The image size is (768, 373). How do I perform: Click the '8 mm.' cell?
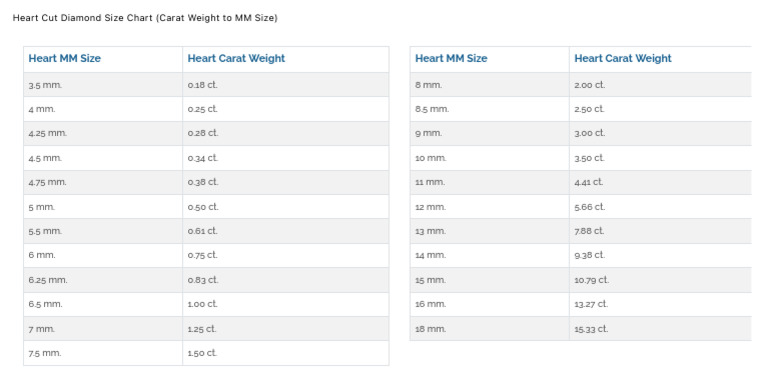coord(489,85)
